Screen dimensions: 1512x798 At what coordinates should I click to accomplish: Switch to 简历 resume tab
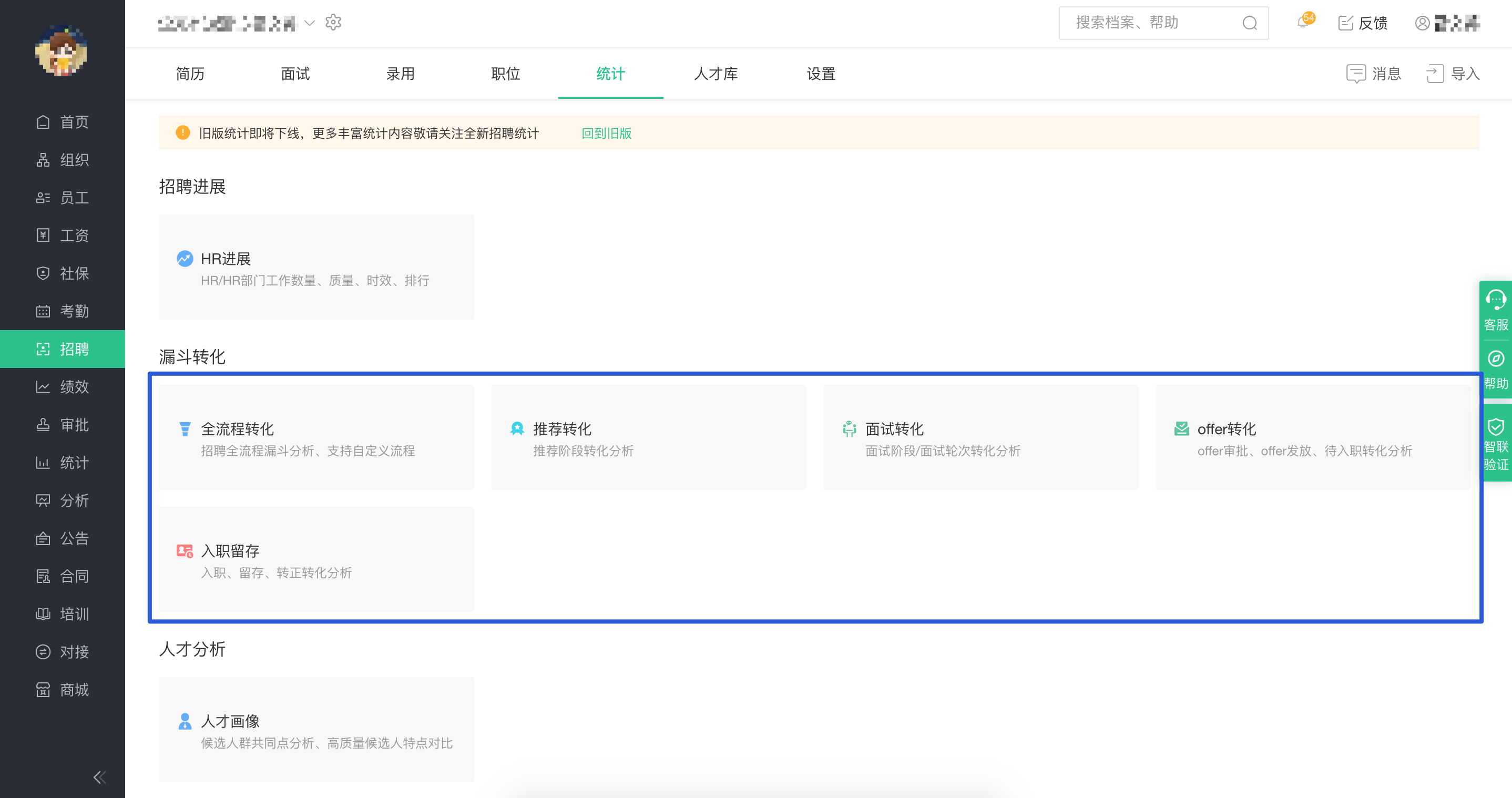pyautogui.click(x=190, y=74)
